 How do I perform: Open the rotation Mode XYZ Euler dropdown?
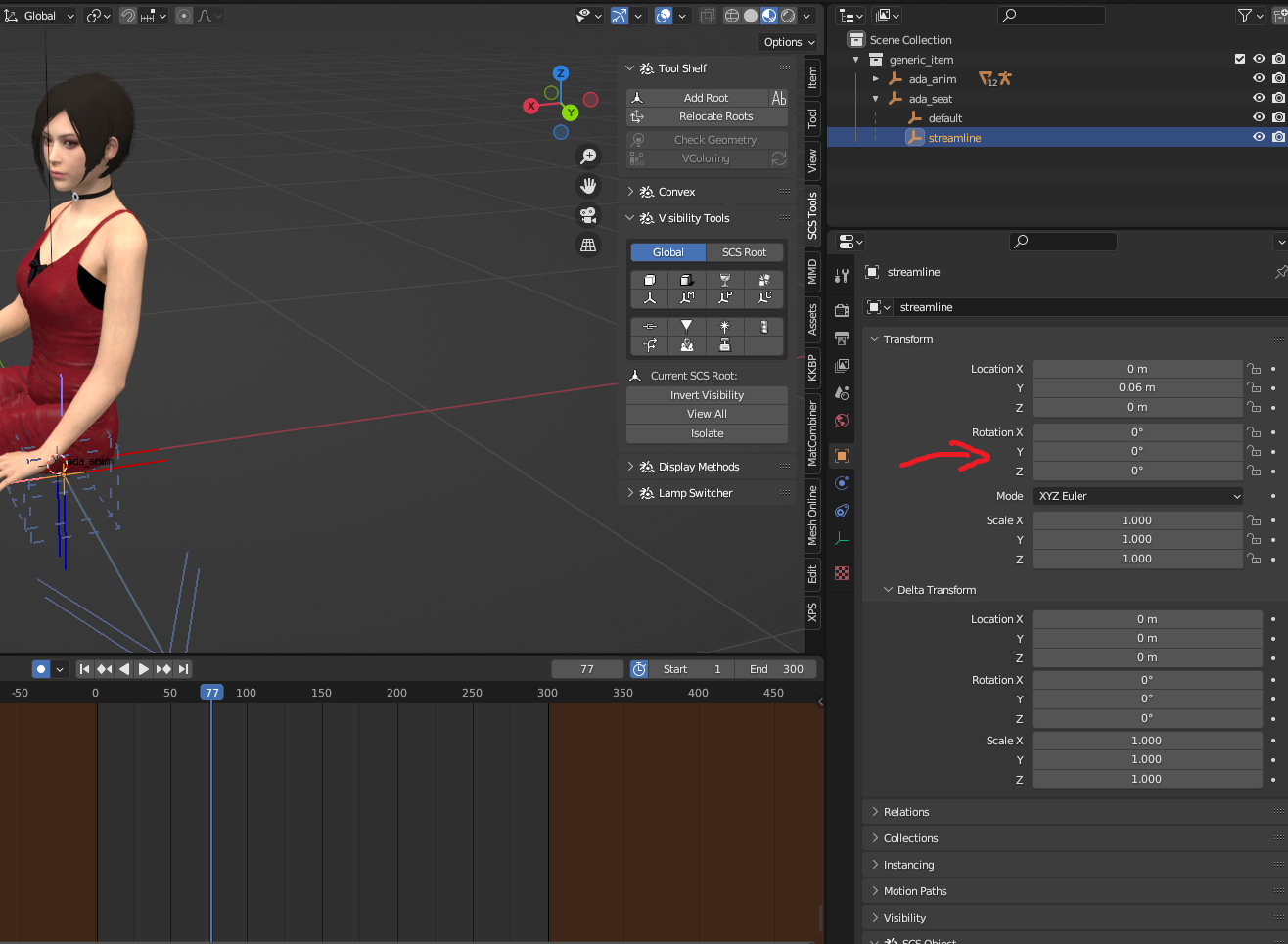click(x=1137, y=496)
